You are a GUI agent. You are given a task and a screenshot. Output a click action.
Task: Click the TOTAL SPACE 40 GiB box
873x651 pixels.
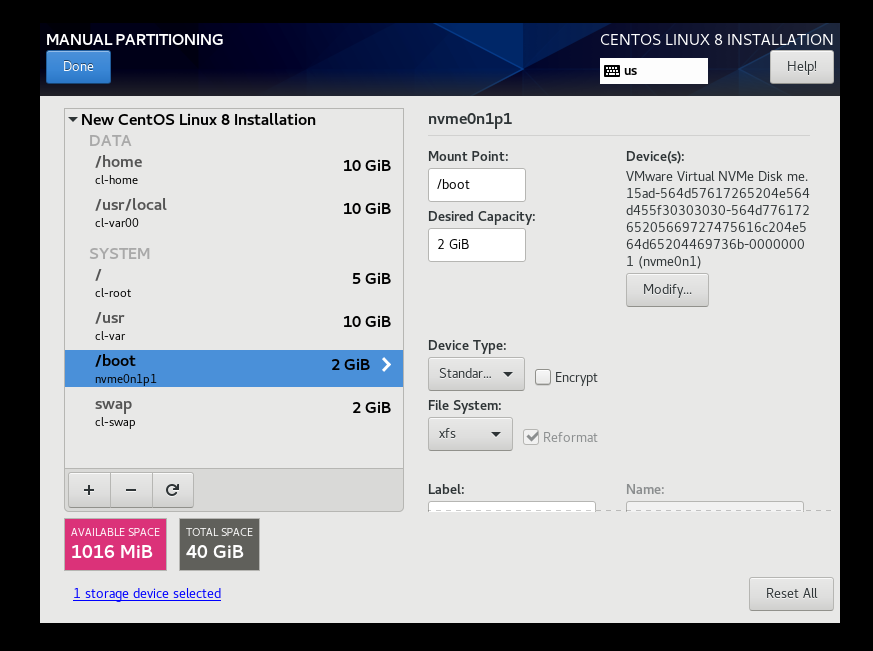pos(219,545)
